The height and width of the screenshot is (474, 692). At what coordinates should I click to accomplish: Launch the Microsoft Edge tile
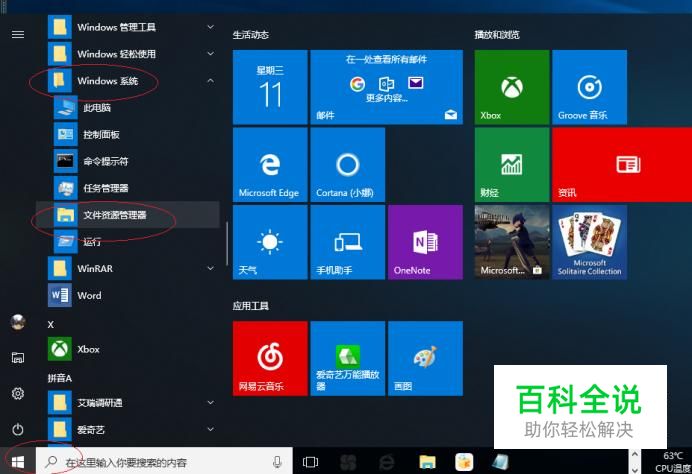pyautogui.click(x=270, y=165)
